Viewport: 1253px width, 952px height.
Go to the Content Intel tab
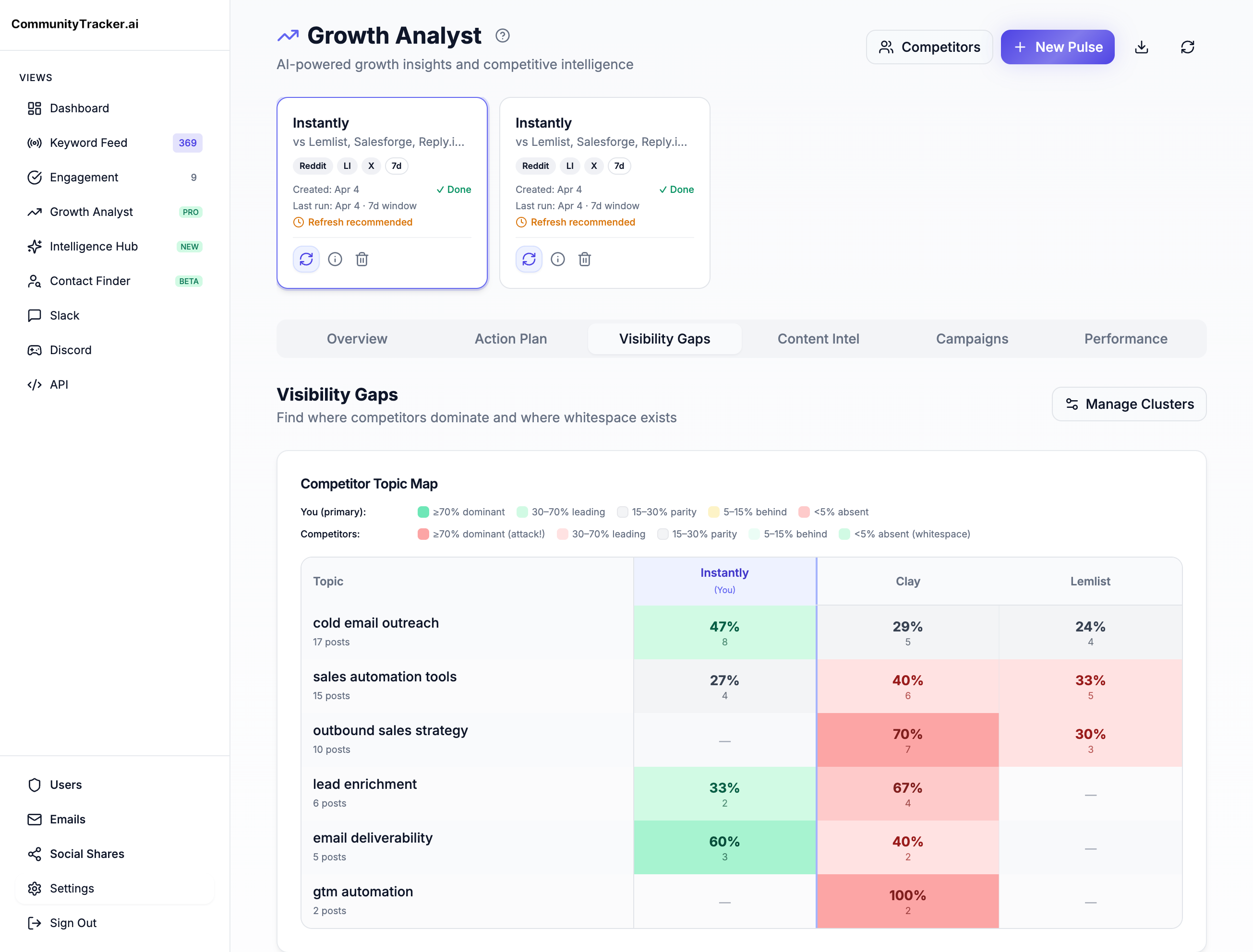coord(818,339)
